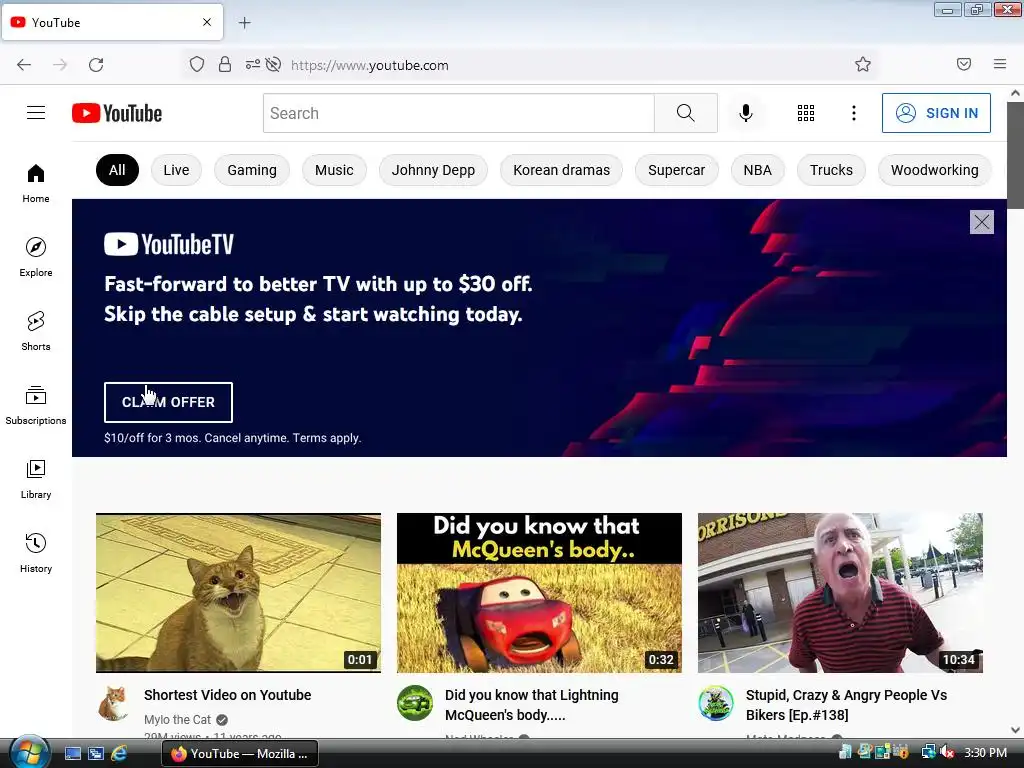The height and width of the screenshot is (768, 1024).
Task: Click Mylo the Cat channel avatar
Action: pyautogui.click(x=114, y=703)
